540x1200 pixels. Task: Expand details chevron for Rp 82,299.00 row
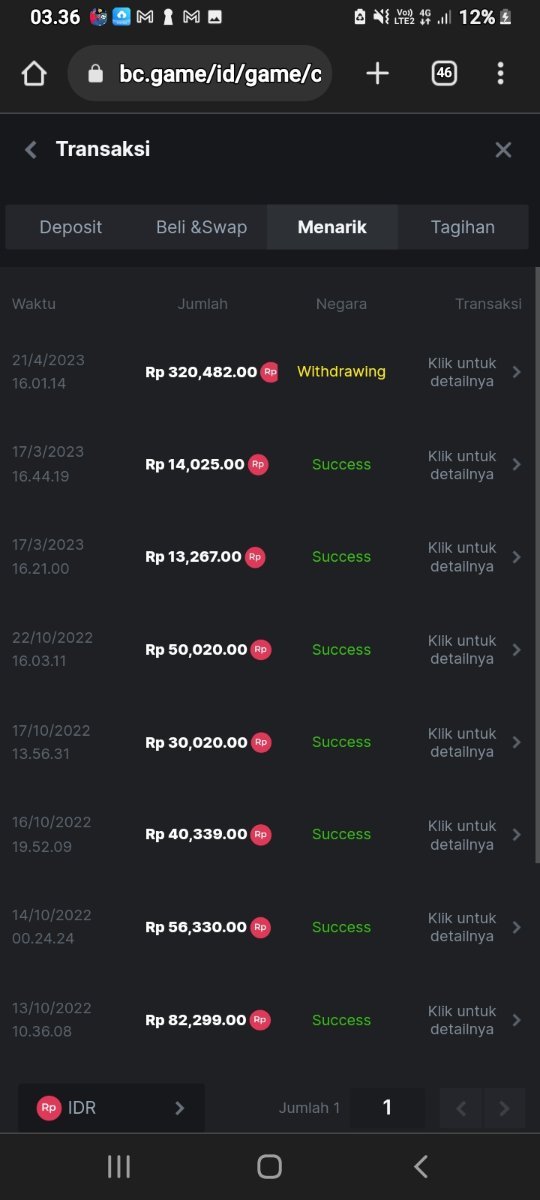click(516, 1020)
